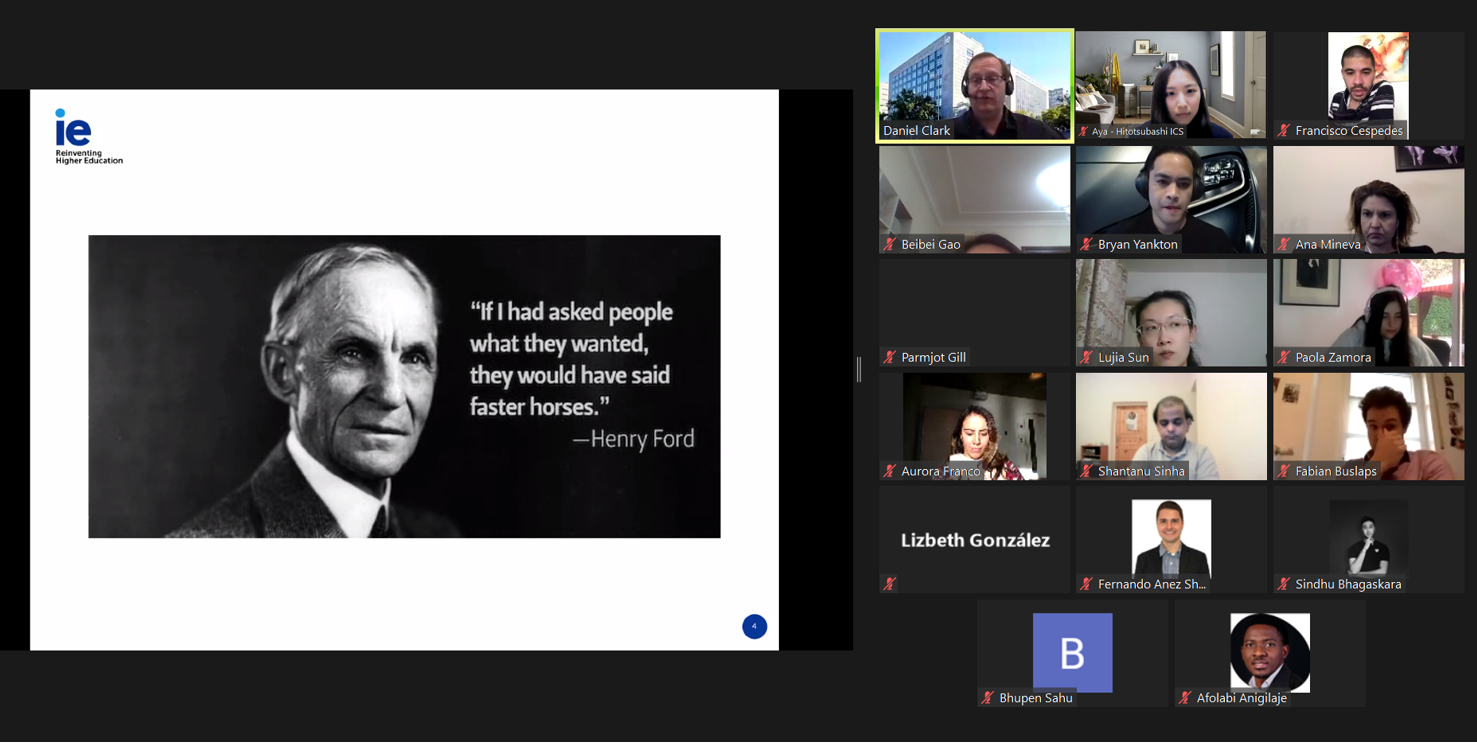The width and height of the screenshot is (1477, 743).
Task: Click the Fabian Buslaps name label
Action: 1335,471
